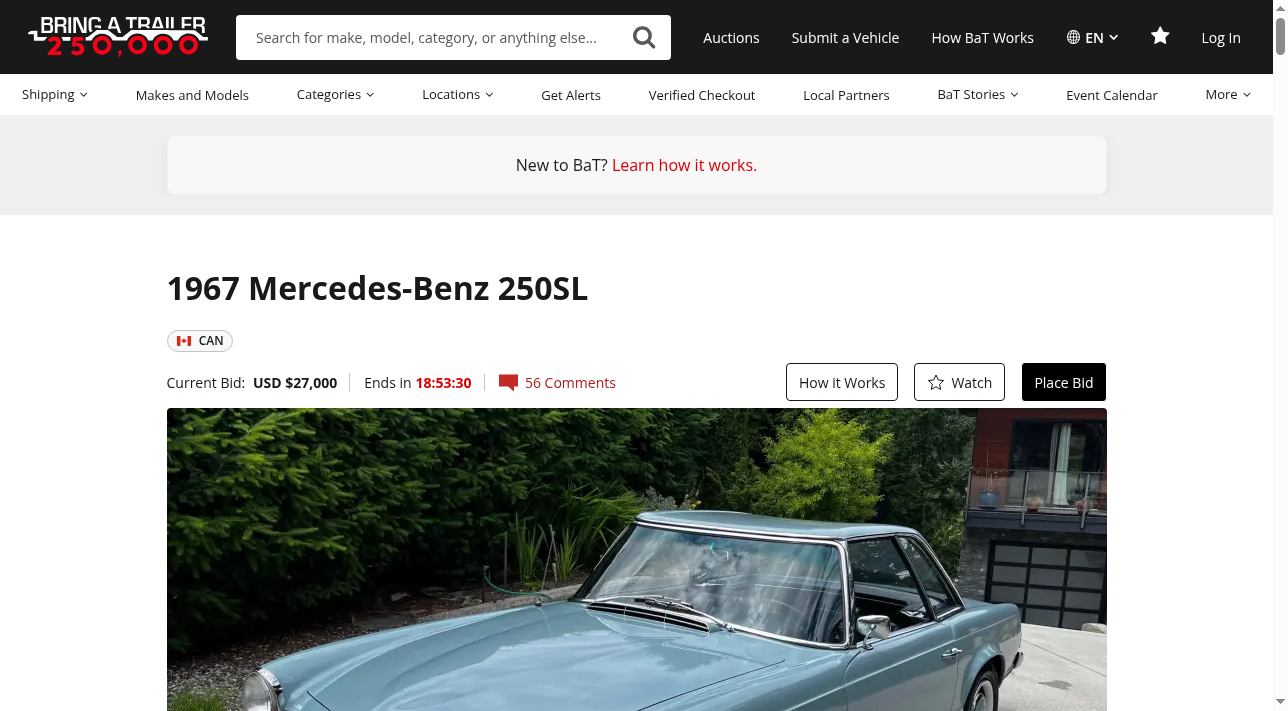Expand the Locations dropdown
Image resolution: width=1288 pixels, height=711 pixels.
pyautogui.click(x=457, y=94)
